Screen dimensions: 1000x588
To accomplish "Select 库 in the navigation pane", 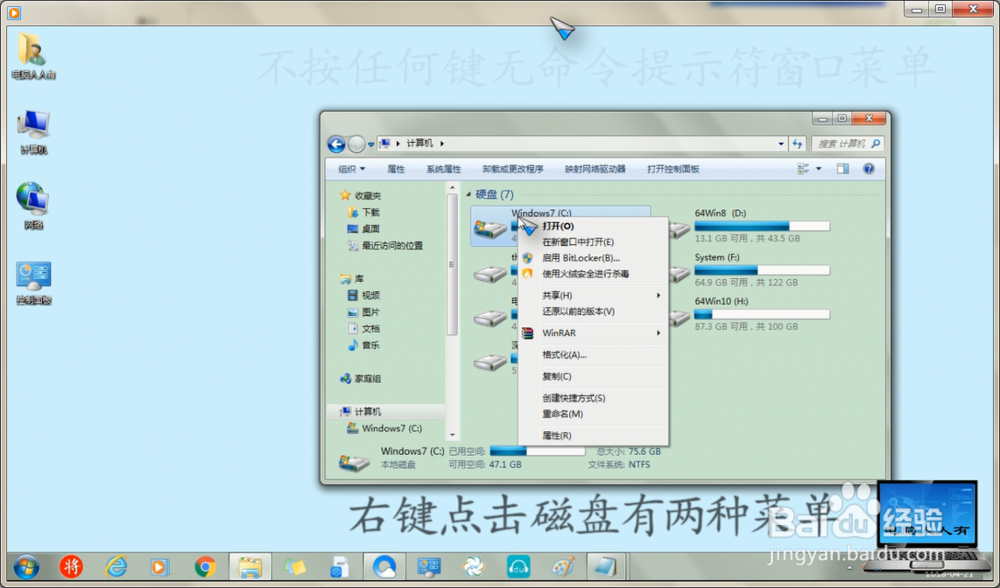I will click(359, 279).
